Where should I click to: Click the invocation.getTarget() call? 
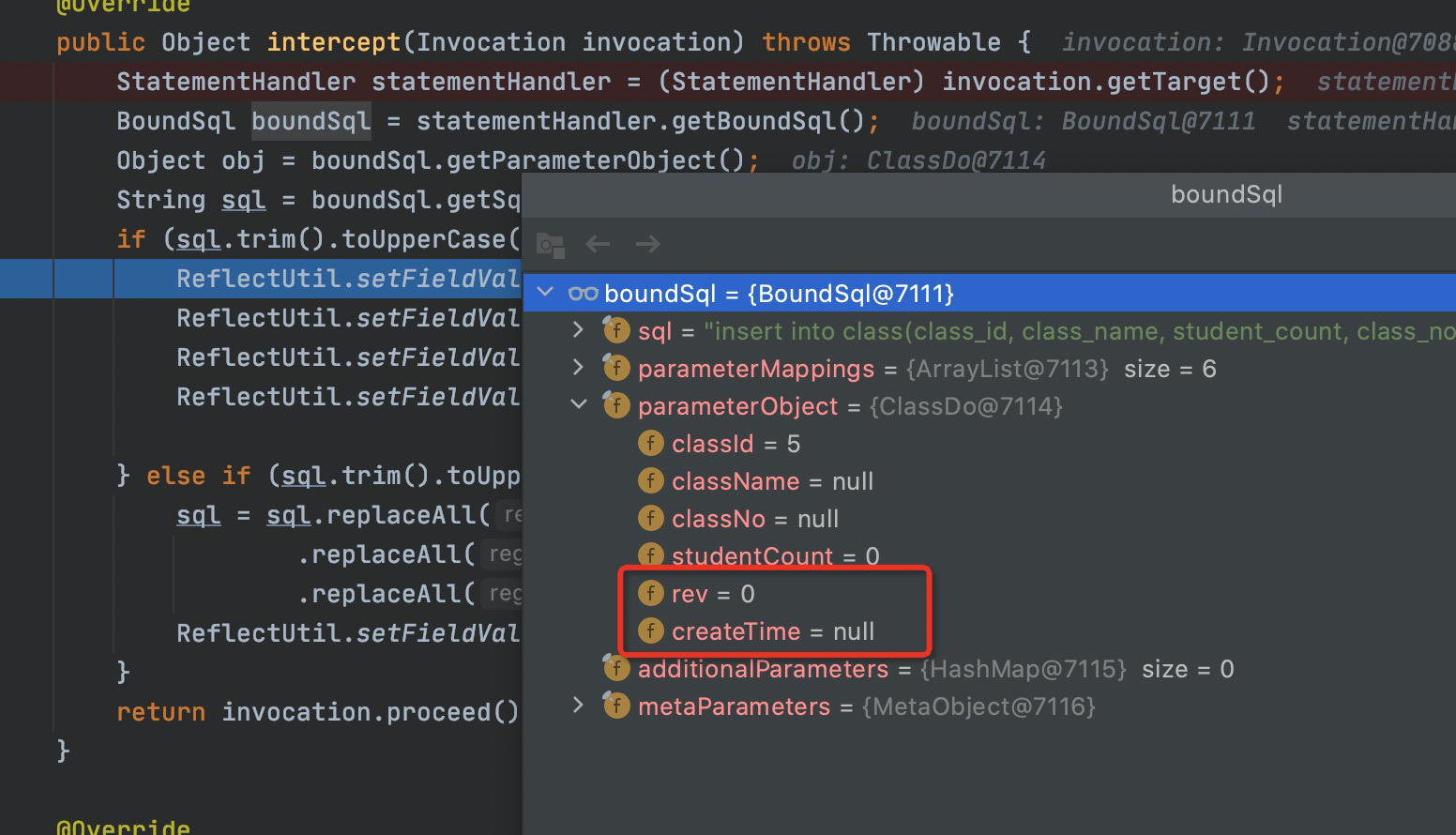[1106, 82]
